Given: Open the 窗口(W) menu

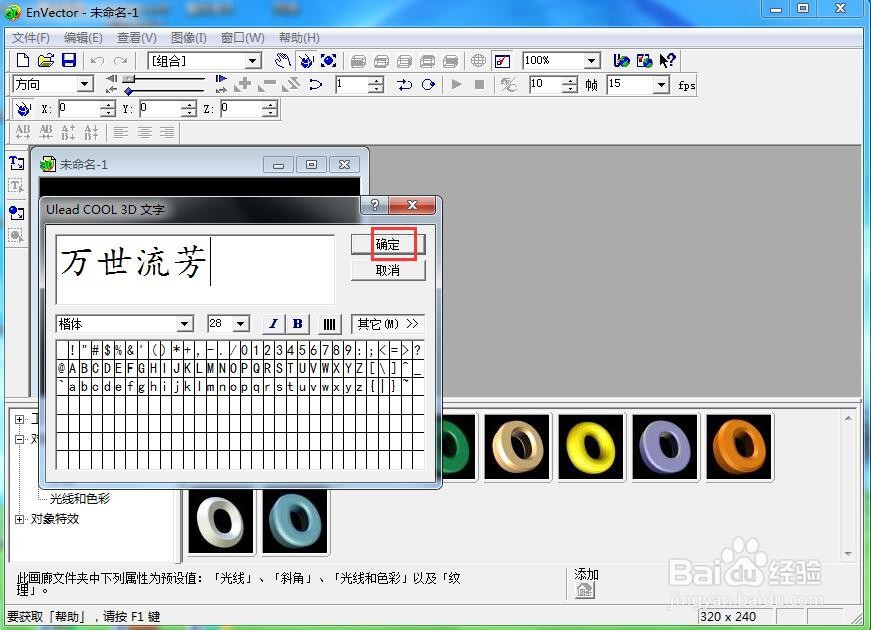Looking at the screenshot, I should tap(243, 38).
